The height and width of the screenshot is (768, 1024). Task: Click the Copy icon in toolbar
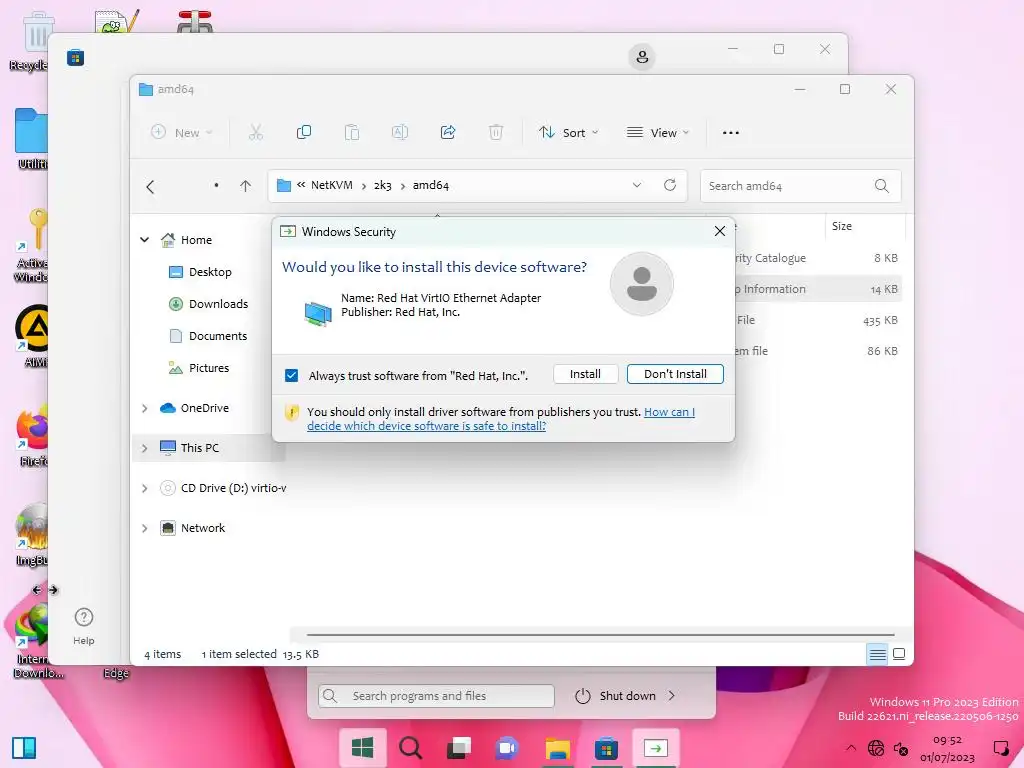pos(304,133)
